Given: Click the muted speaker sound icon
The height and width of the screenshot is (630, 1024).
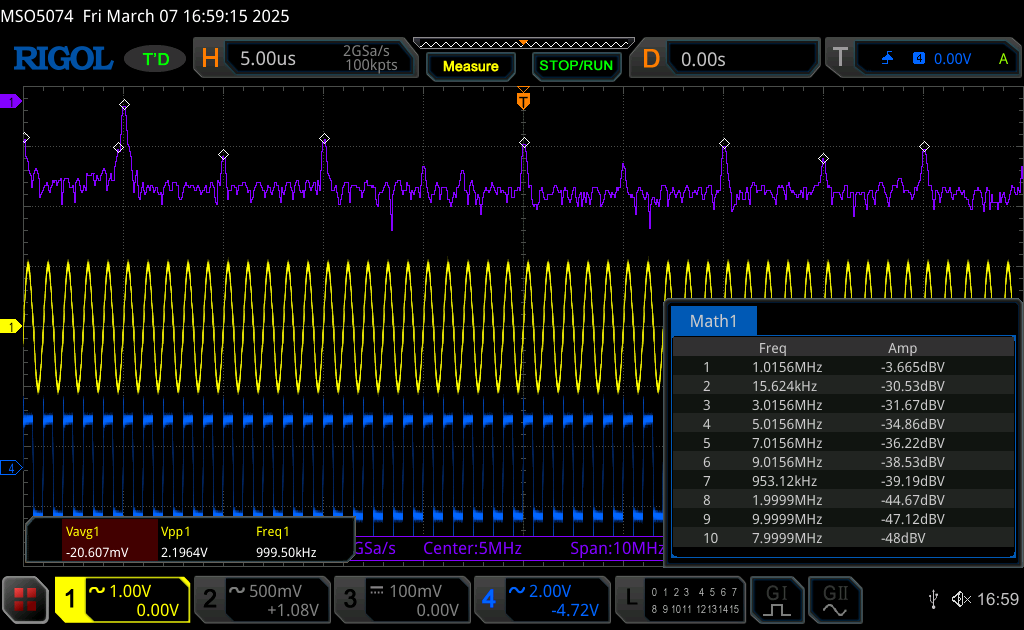Looking at the screenshot, I should click(961, 599).
